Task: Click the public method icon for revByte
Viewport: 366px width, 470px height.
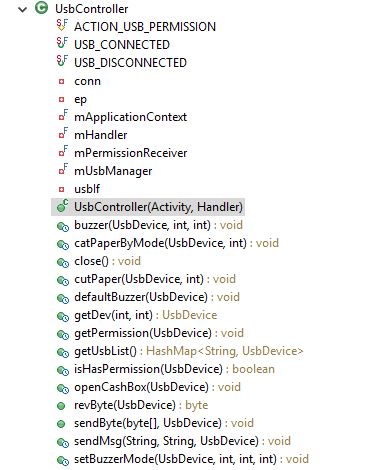Action: (x=61, y=406)
